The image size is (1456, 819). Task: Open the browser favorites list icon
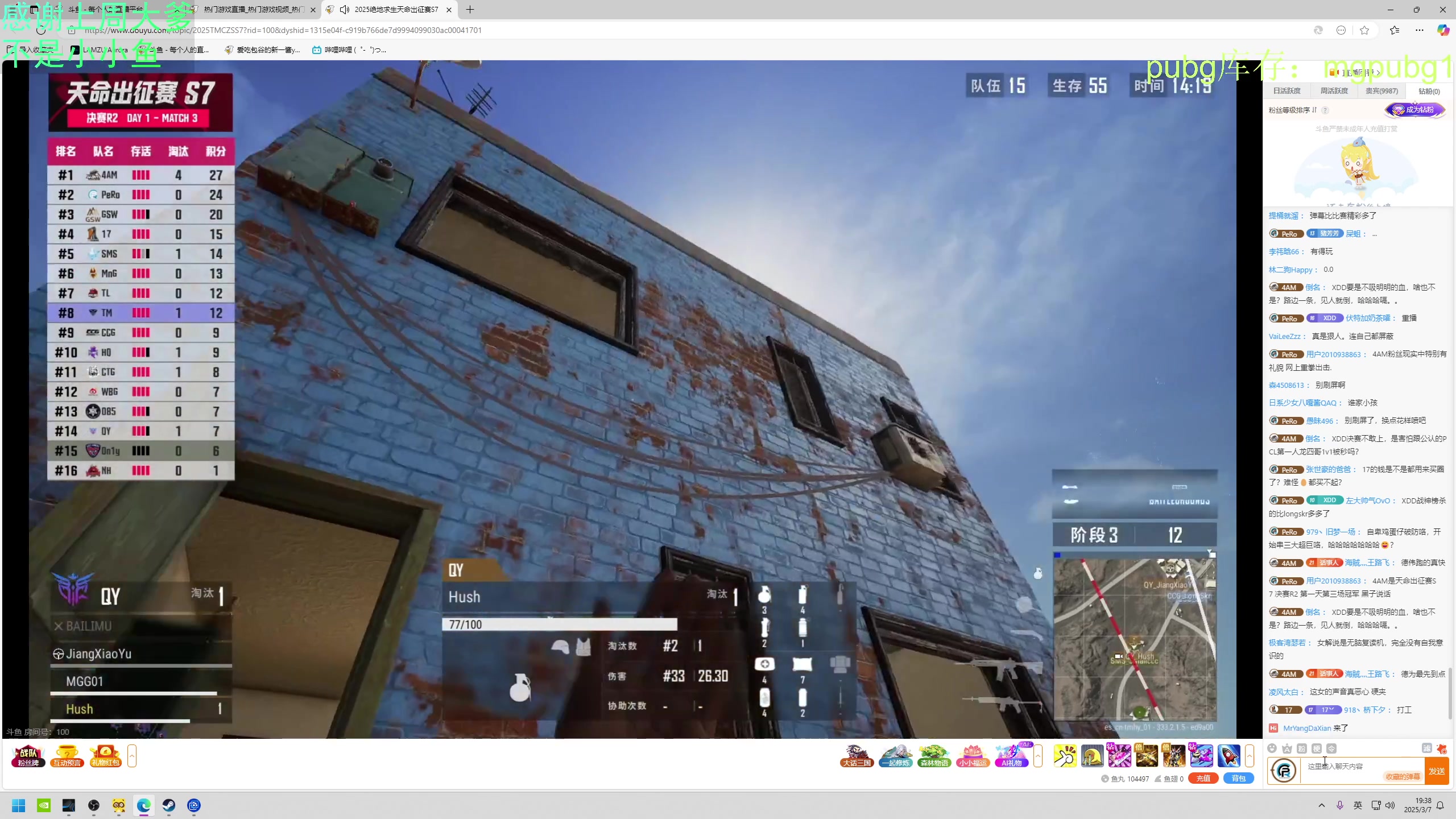[1395, 30]
